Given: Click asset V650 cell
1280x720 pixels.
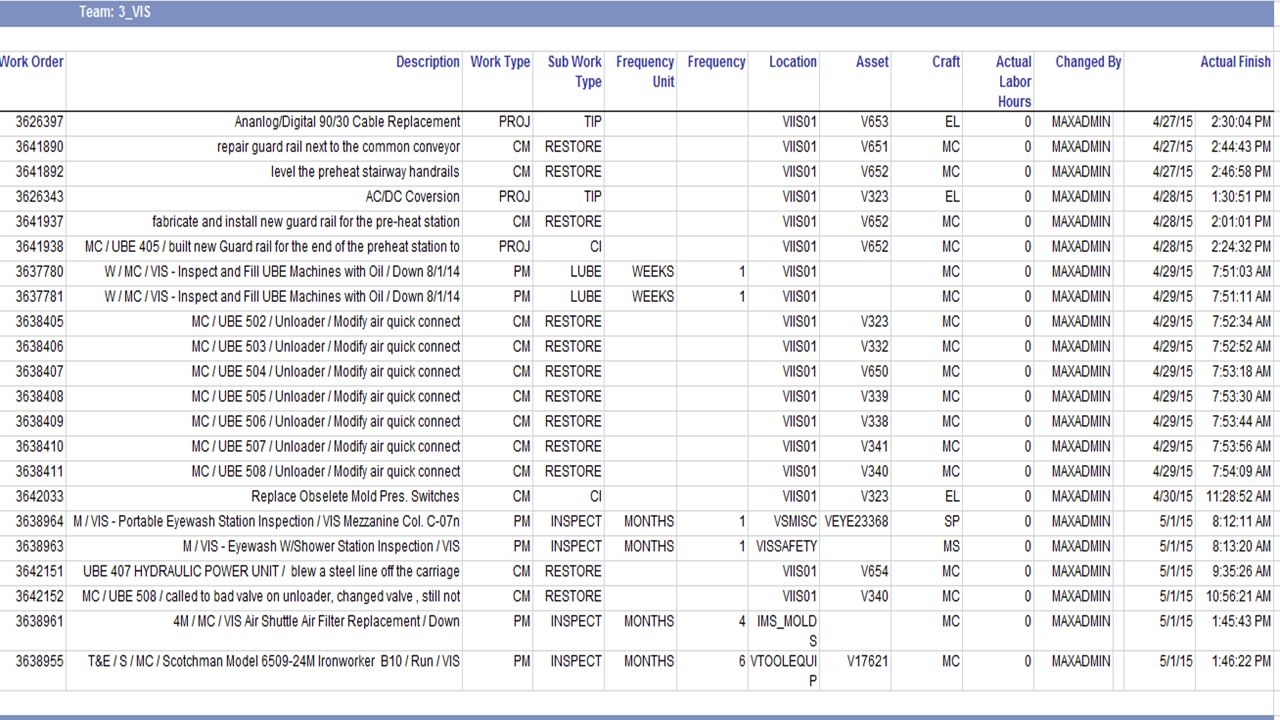Looking at the screenshot, I should 875,372.
